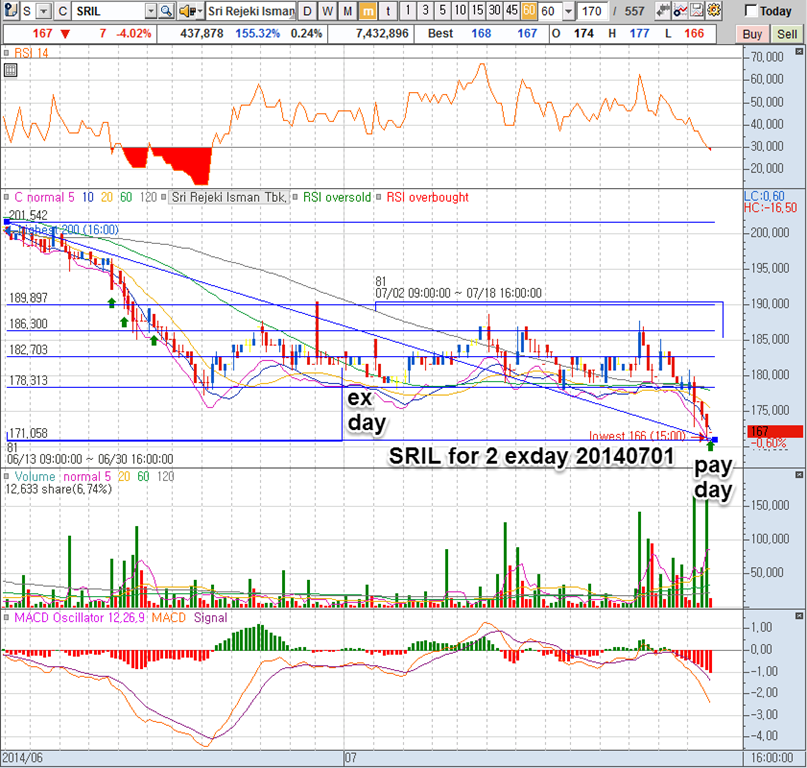This screenshot has height=768, width=807.
Task: Toggle the C normal price legend marker
Action: click(7, 197)
